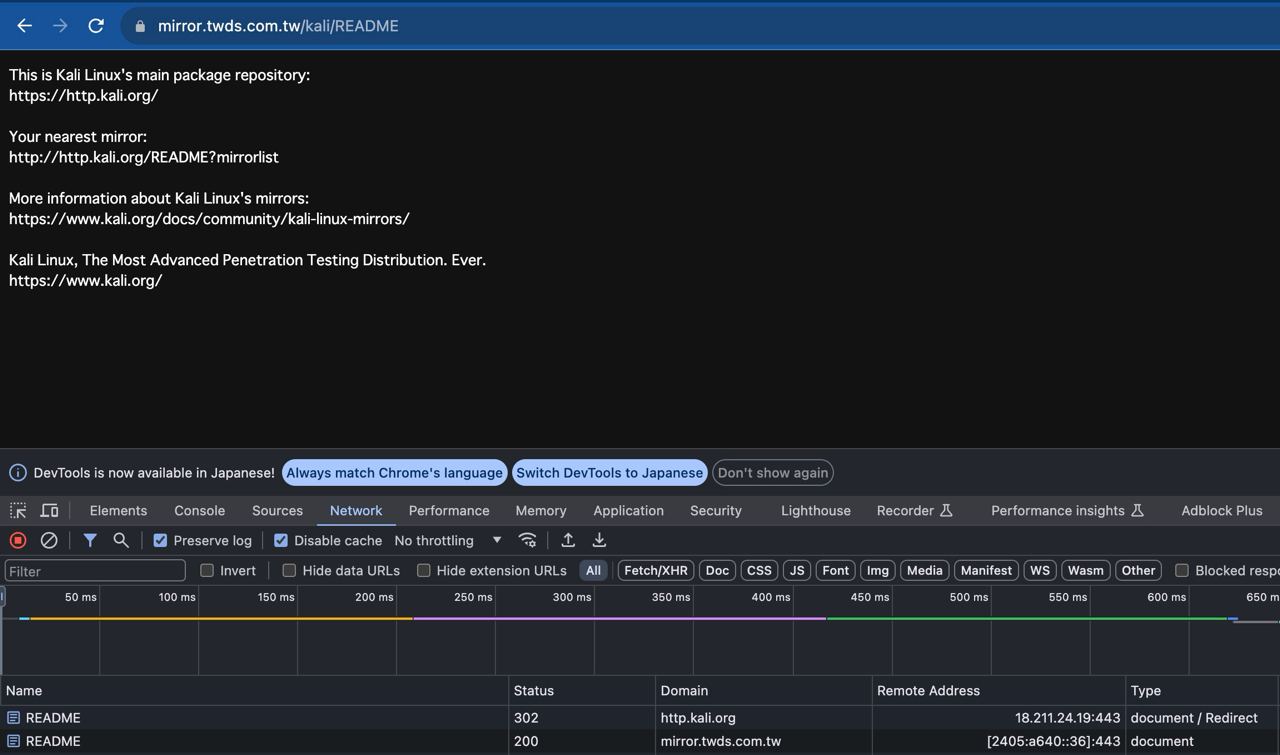The width and height of the screenshot is (1280, 755).
Task: Select the README request with status 302
Action: click(x=53, y=718)
